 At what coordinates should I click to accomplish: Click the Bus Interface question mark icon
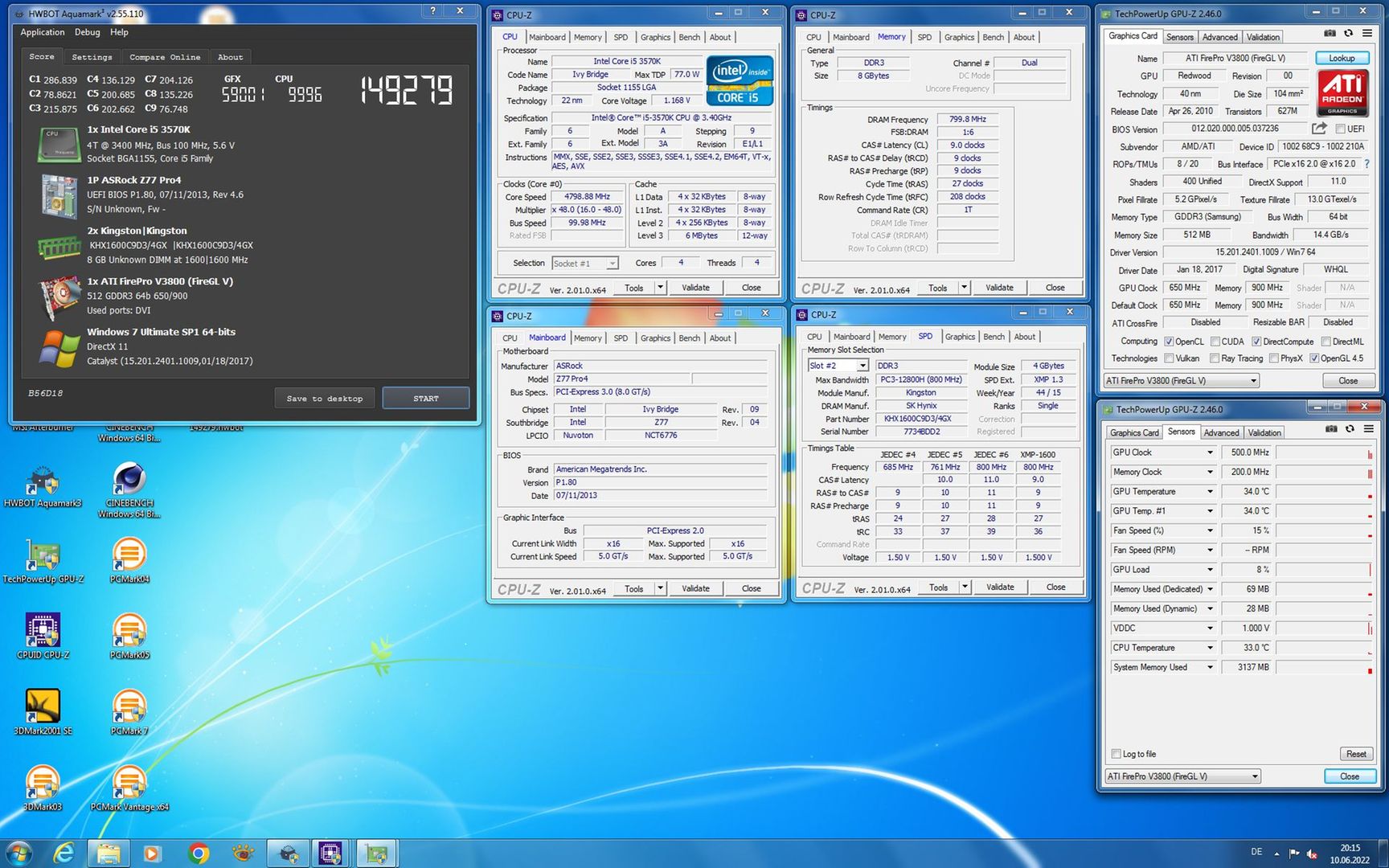pos(1366,164)
